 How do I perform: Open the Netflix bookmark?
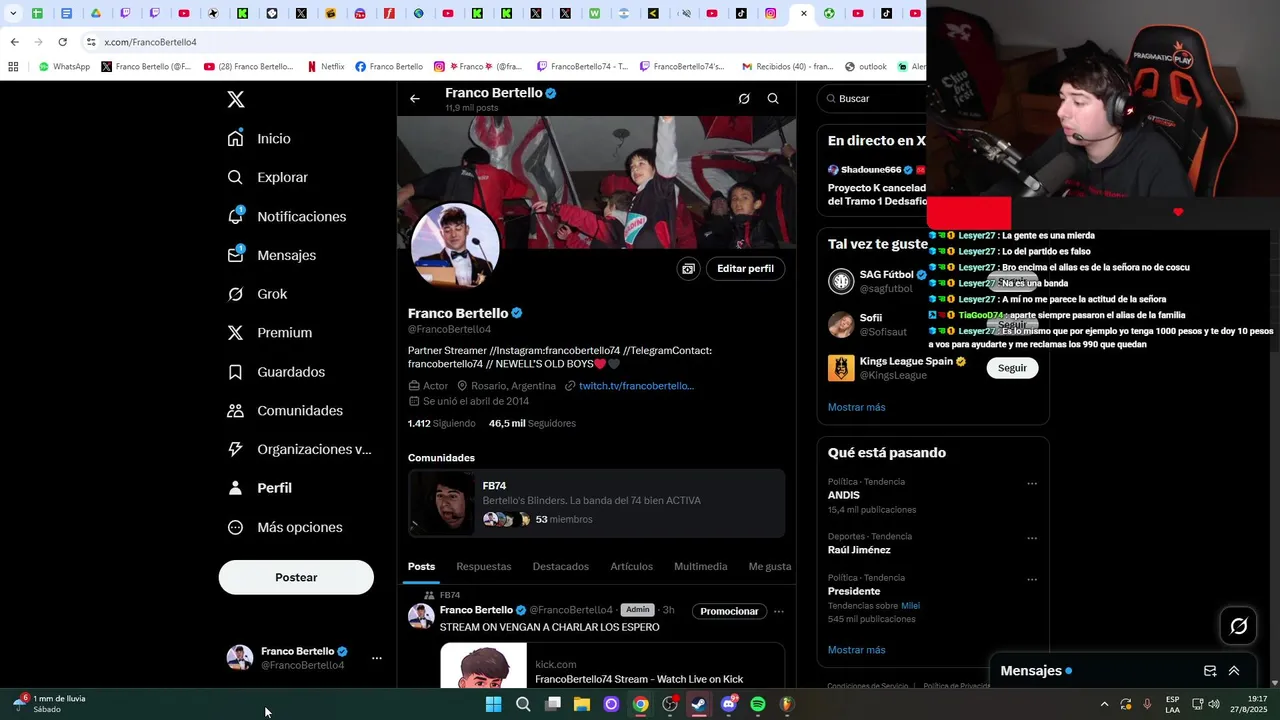click(326, 67)
